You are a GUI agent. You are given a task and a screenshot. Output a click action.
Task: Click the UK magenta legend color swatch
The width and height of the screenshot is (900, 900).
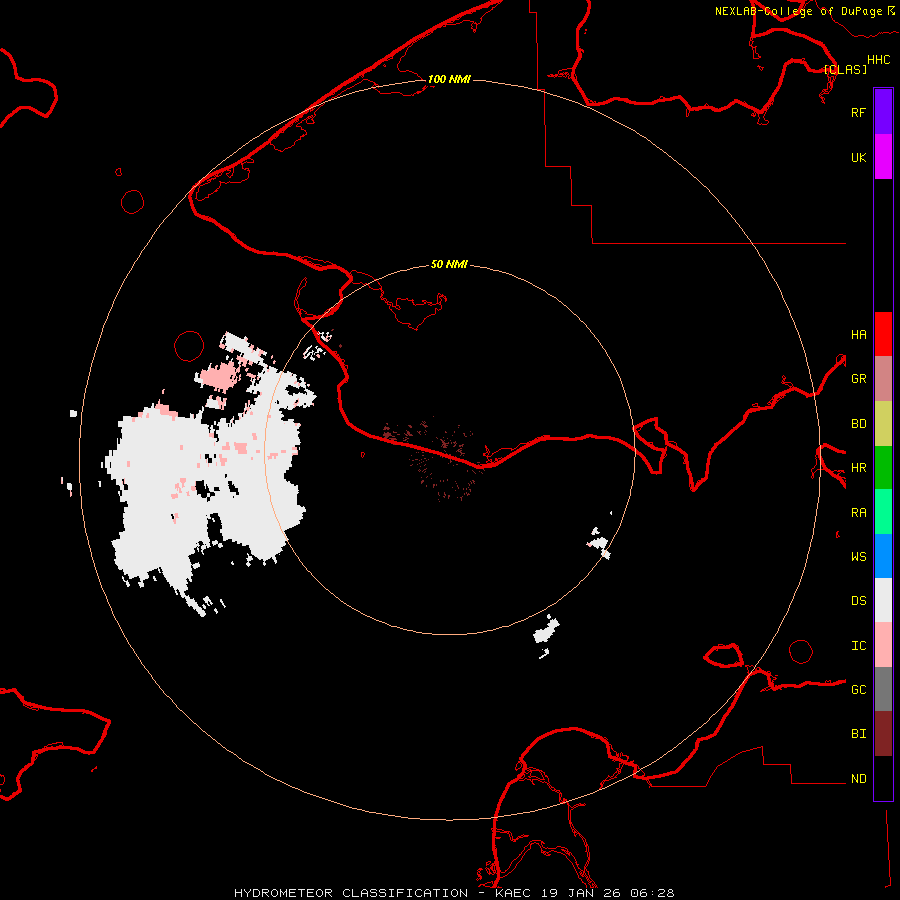point(883,157)
